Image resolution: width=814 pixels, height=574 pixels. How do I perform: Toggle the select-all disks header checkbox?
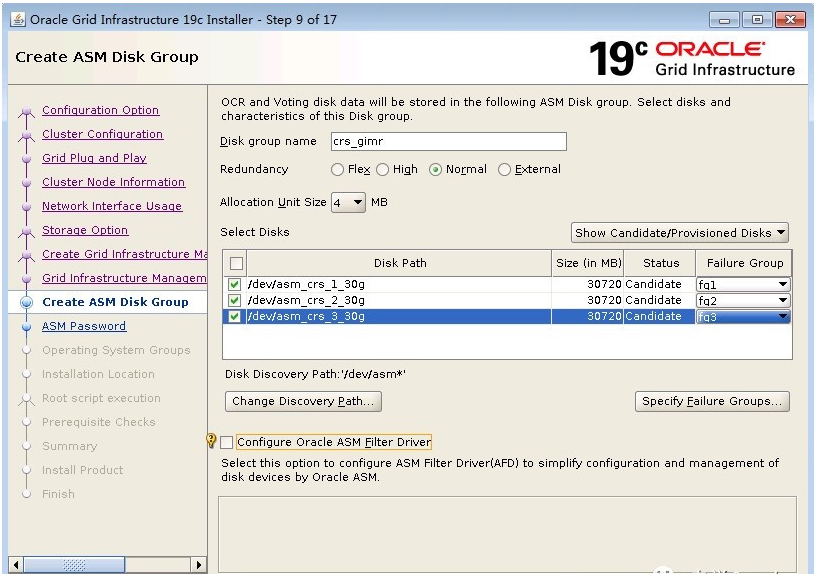point(235,263)
